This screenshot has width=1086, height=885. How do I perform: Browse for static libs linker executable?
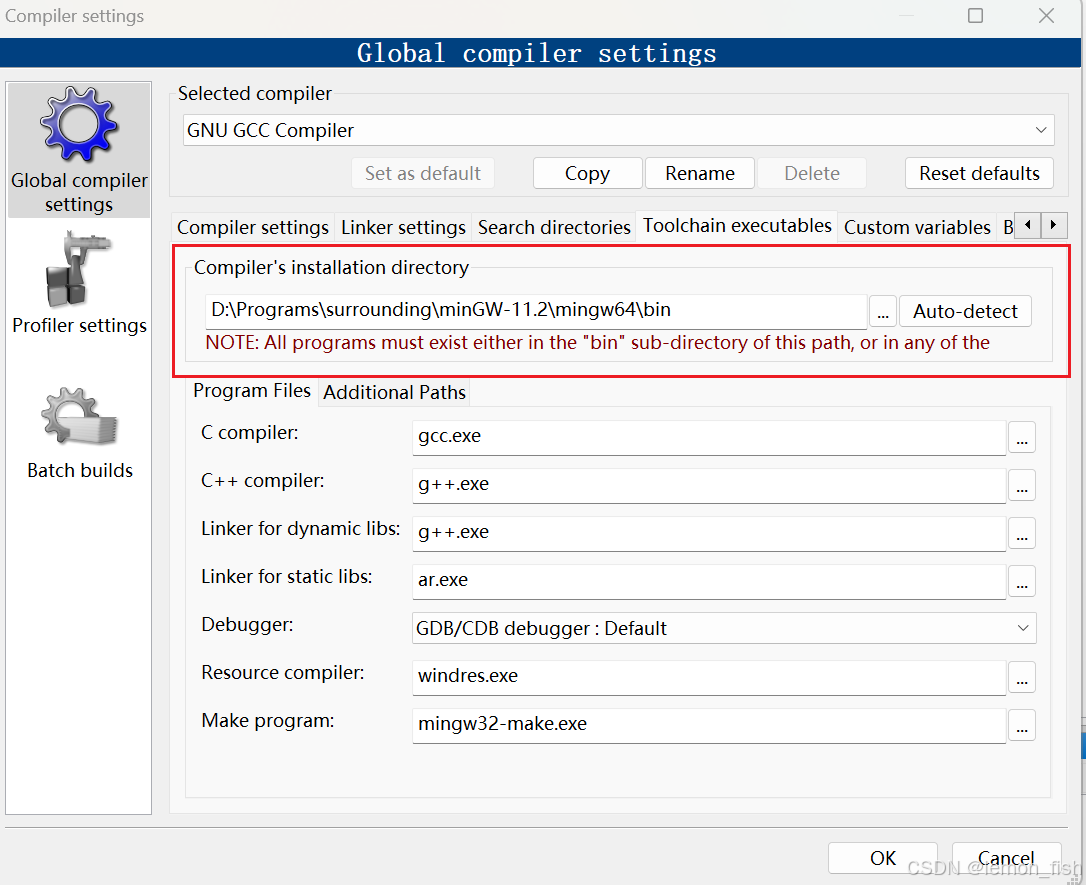[1022, 580]
